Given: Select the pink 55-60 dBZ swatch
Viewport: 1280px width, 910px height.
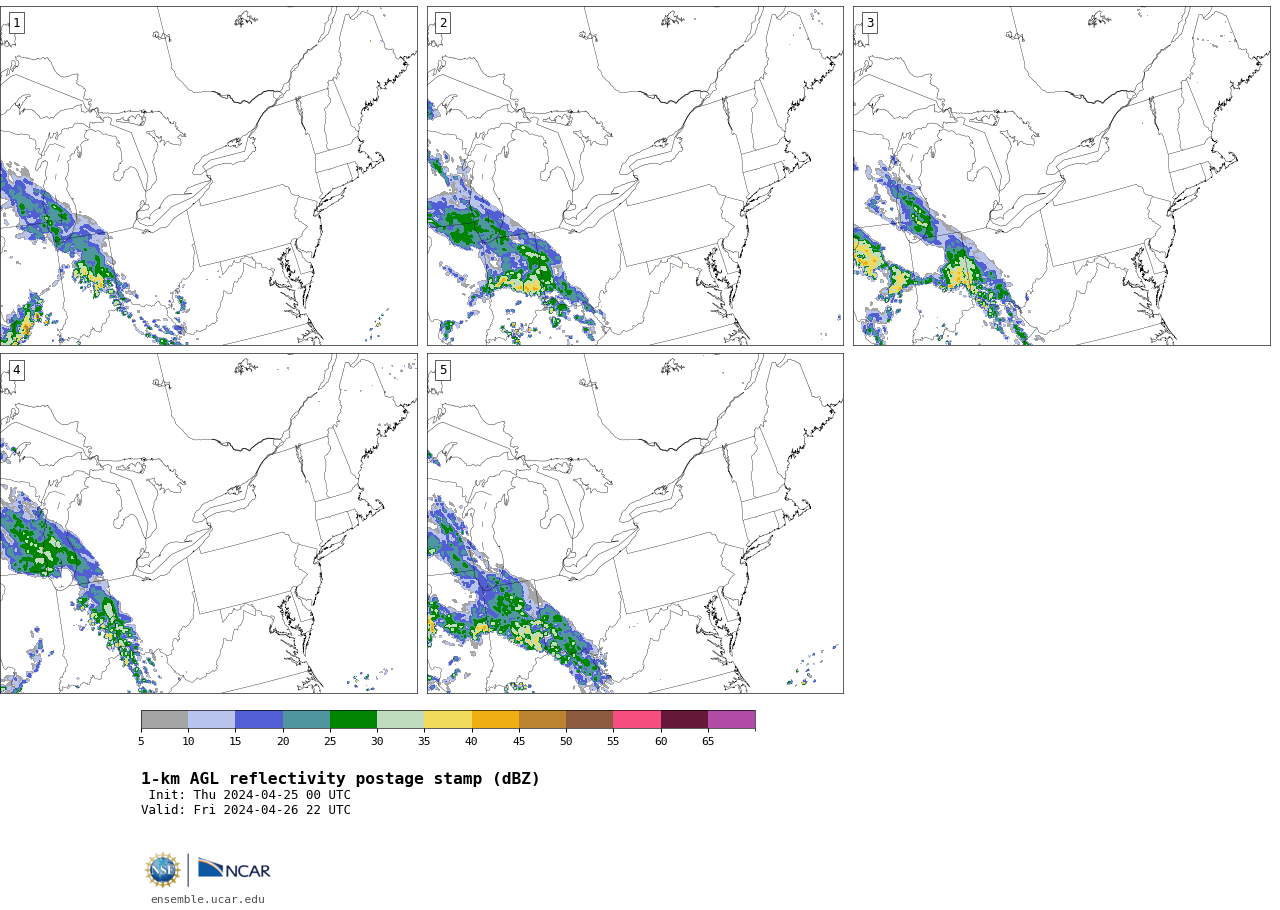Looking at the screenshot, I should [x=637, y=720].
